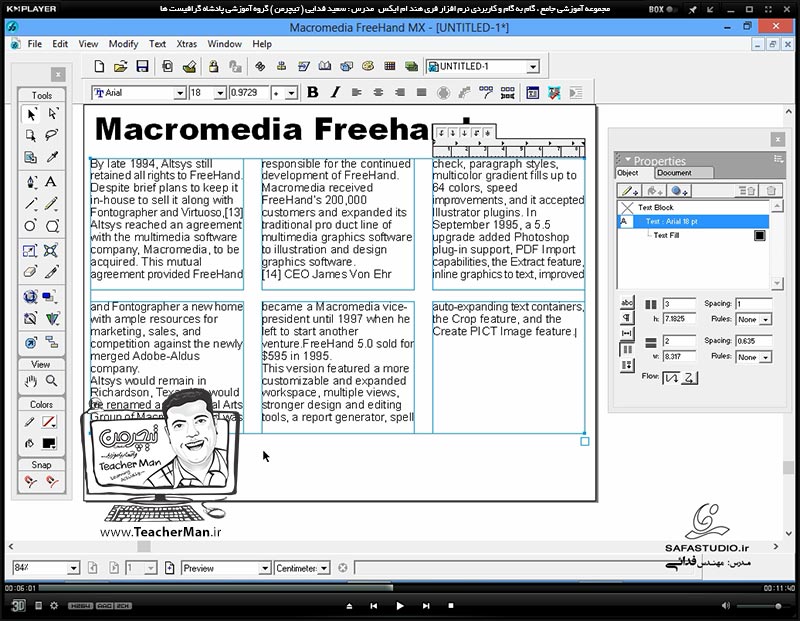Select the Line tool
This screenshot has height=621, width=800.
click(x=31, y=204)
